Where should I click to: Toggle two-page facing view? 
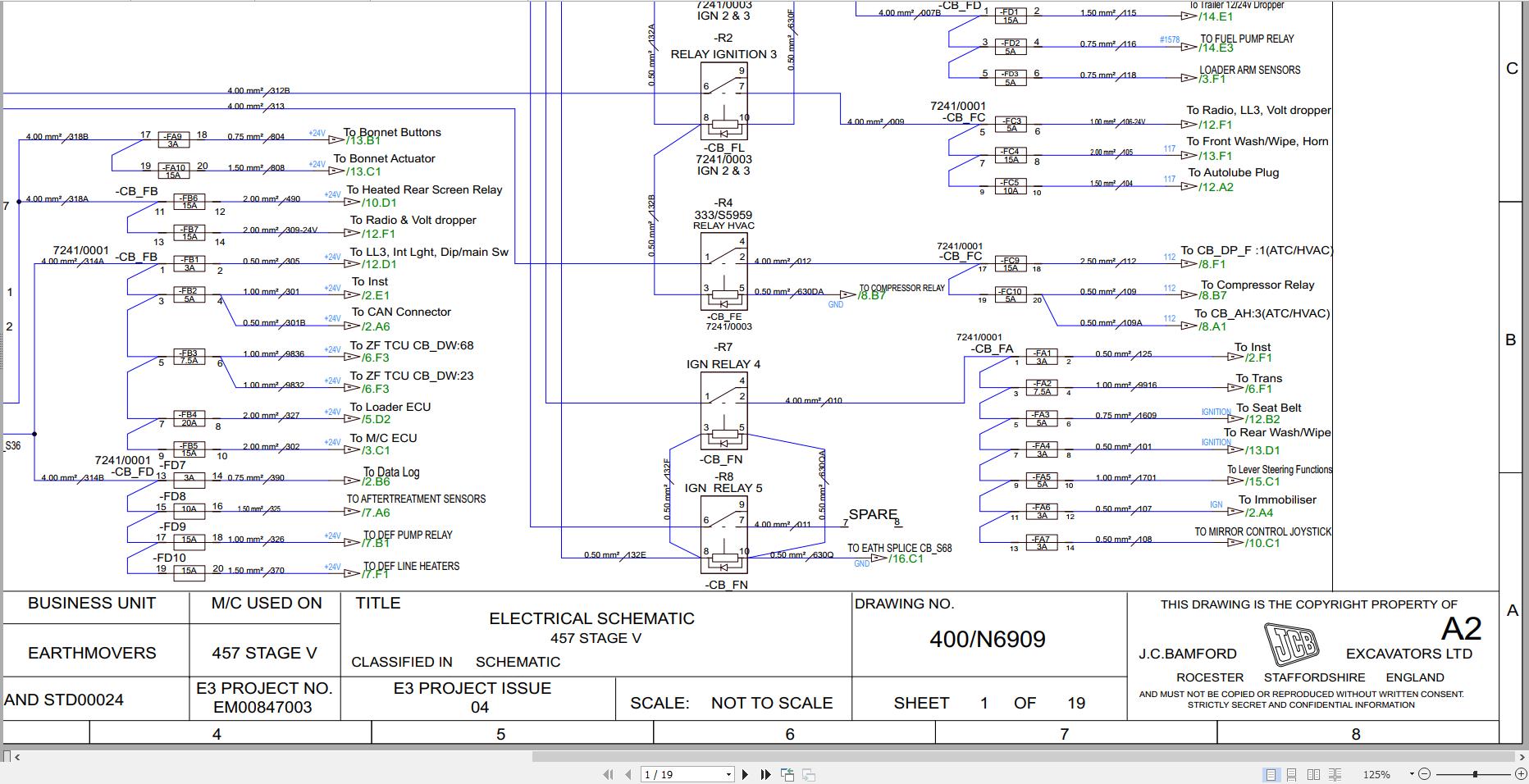coord(1314,774)
